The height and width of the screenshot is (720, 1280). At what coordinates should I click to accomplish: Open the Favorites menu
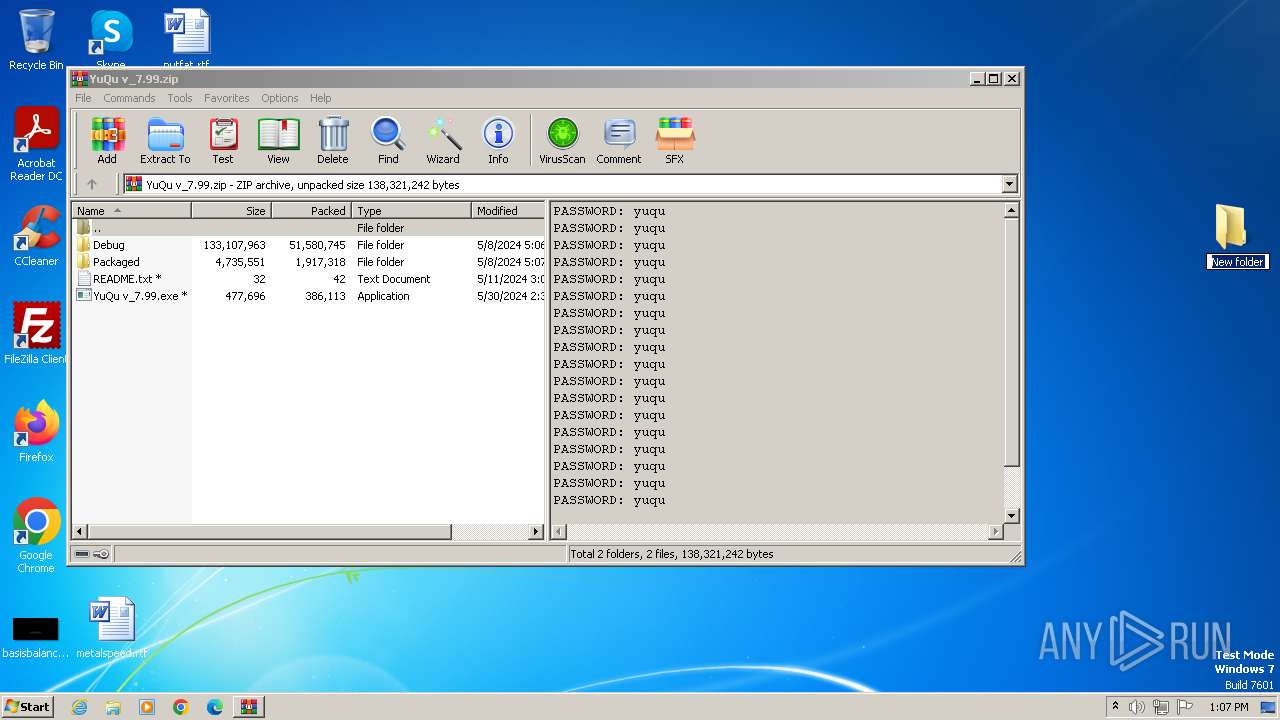click(x=227, y=98)
